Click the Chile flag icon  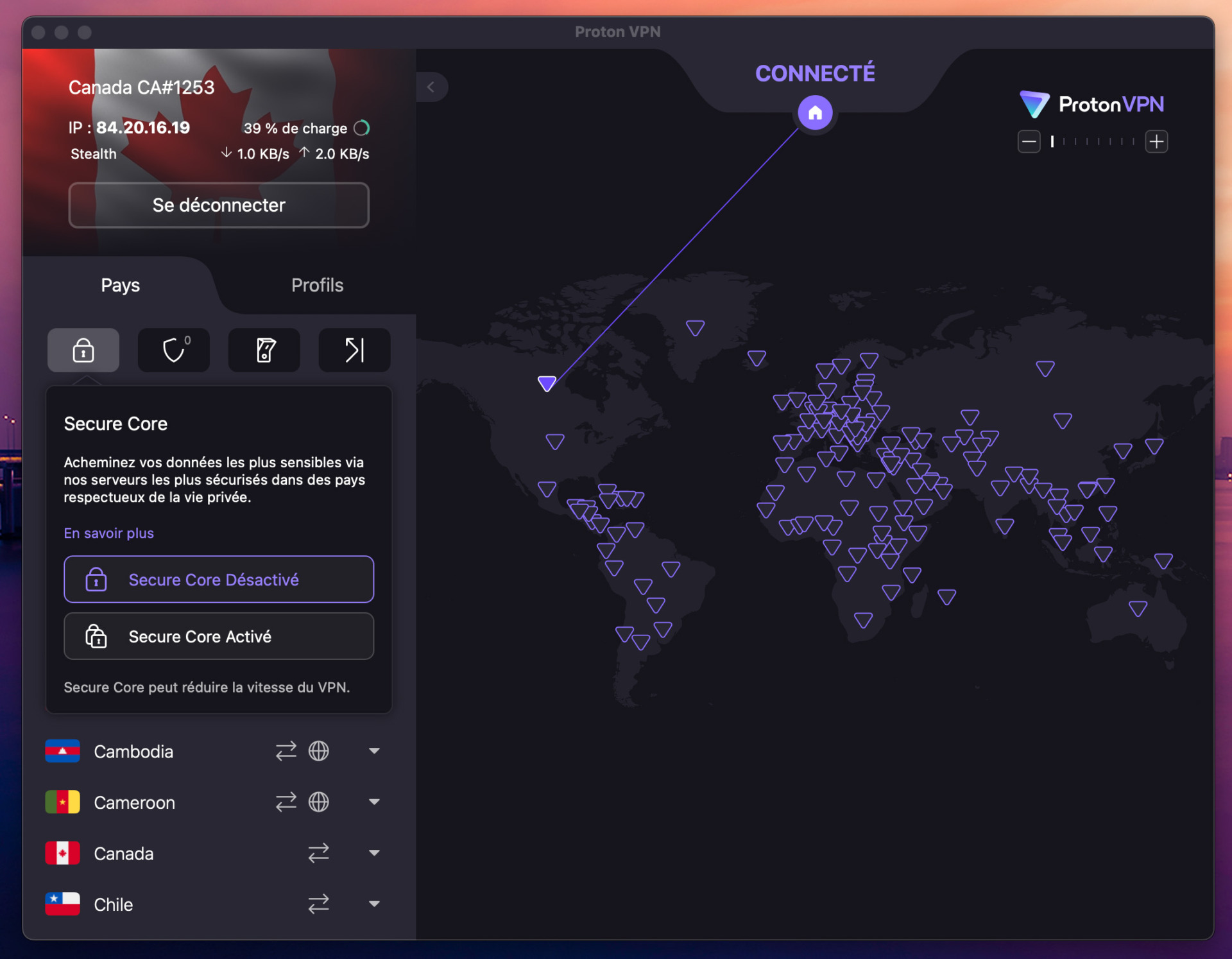click(63, 904)
